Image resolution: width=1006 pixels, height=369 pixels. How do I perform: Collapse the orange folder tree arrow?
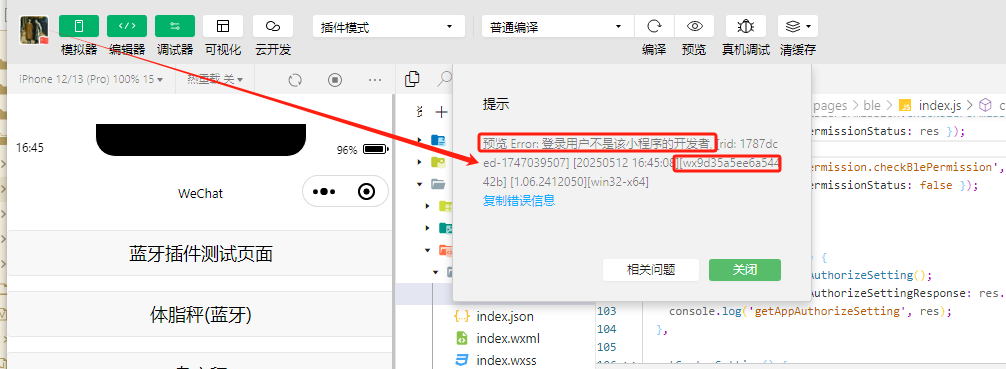click(x=428, y=250)
